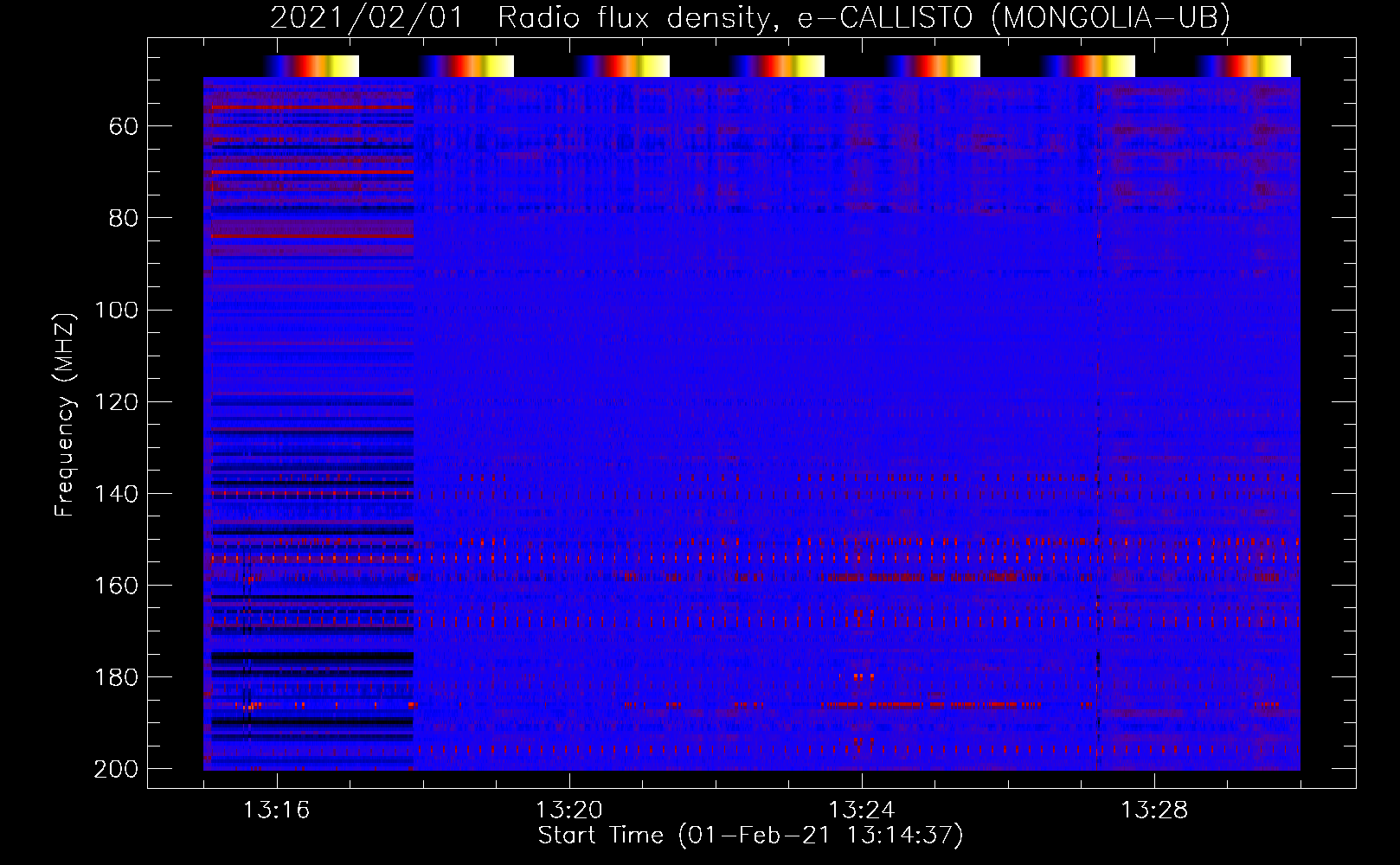This screenshot has width=1400, height=865.
Task: Click the last color scale bar at top right
Action: [1243, 66]
